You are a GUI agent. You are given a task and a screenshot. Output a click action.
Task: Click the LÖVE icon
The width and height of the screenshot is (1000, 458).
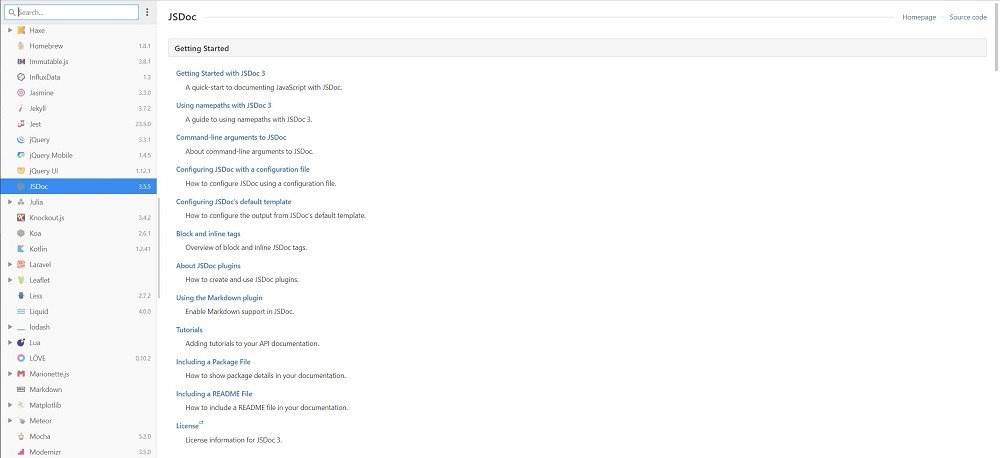point(21,358)
